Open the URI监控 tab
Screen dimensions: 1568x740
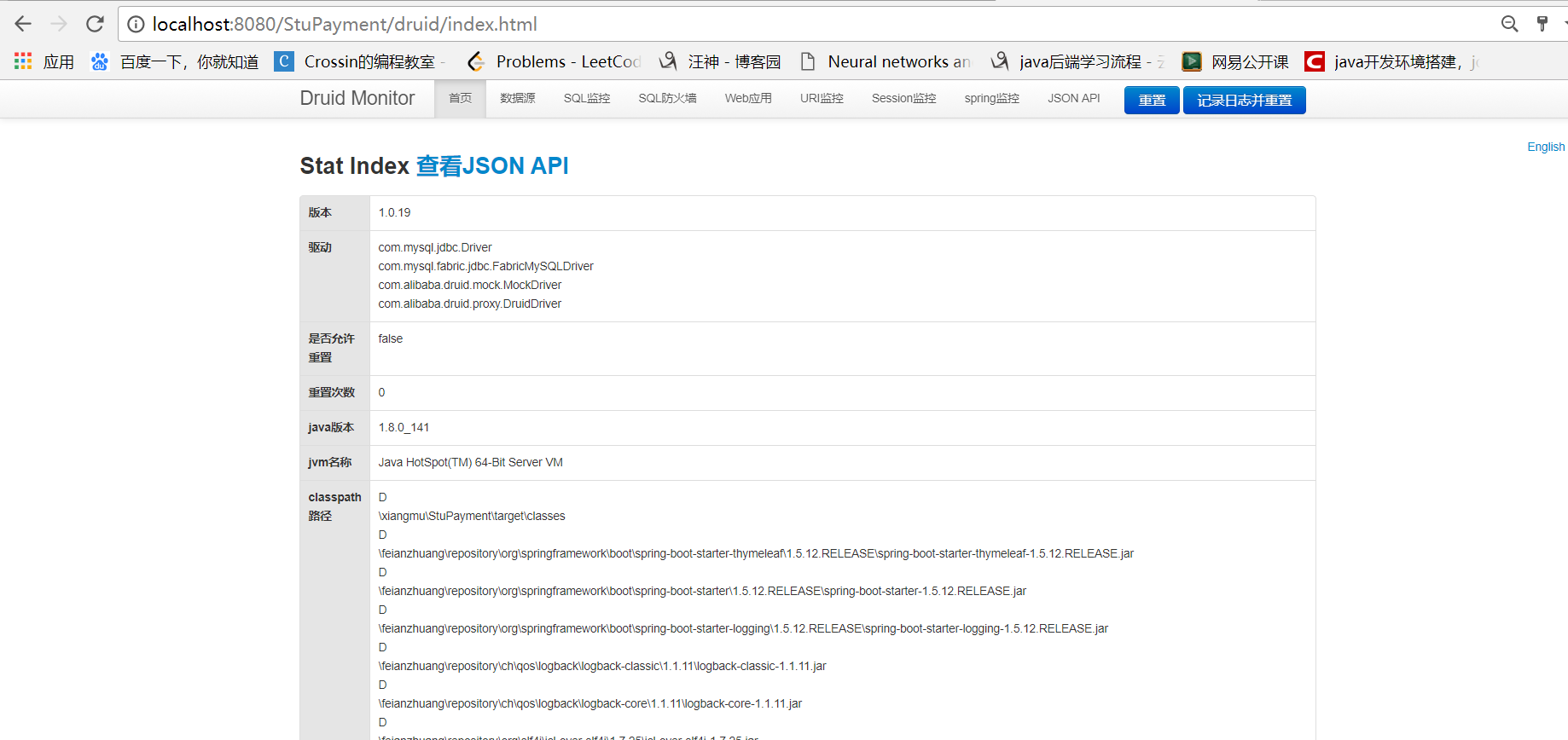click(x=822, y=99)
